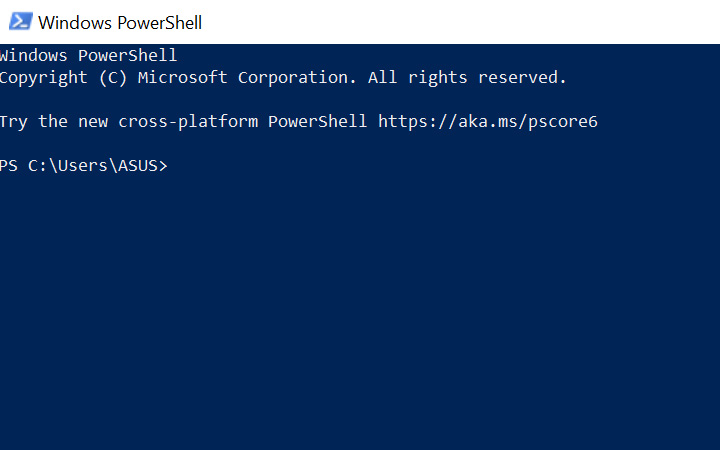720x450 pixels.
Task: Click the words Microsoft Corporation
Action: (x=247, y=78)
